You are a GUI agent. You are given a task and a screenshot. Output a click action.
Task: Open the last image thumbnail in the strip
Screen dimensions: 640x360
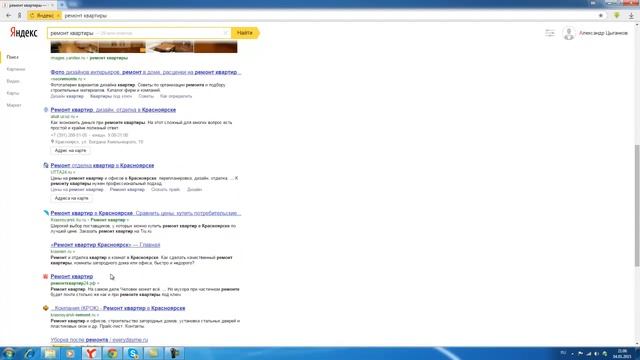point(216,47)
